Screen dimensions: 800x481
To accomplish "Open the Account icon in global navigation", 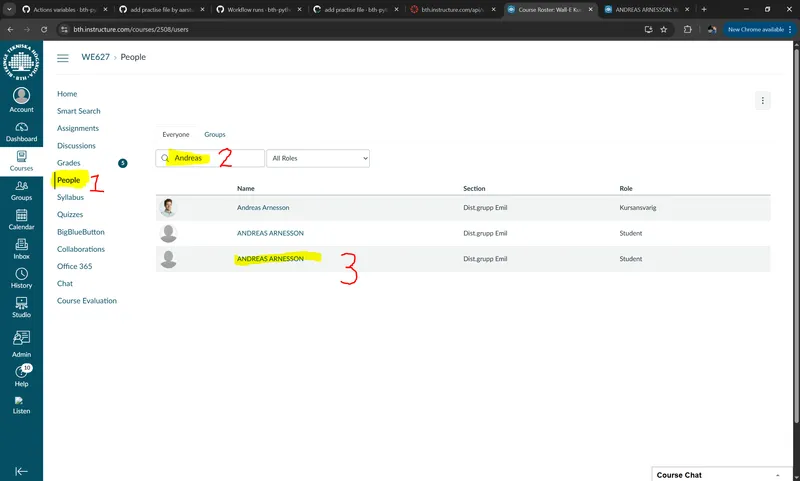I will [21, 99].
